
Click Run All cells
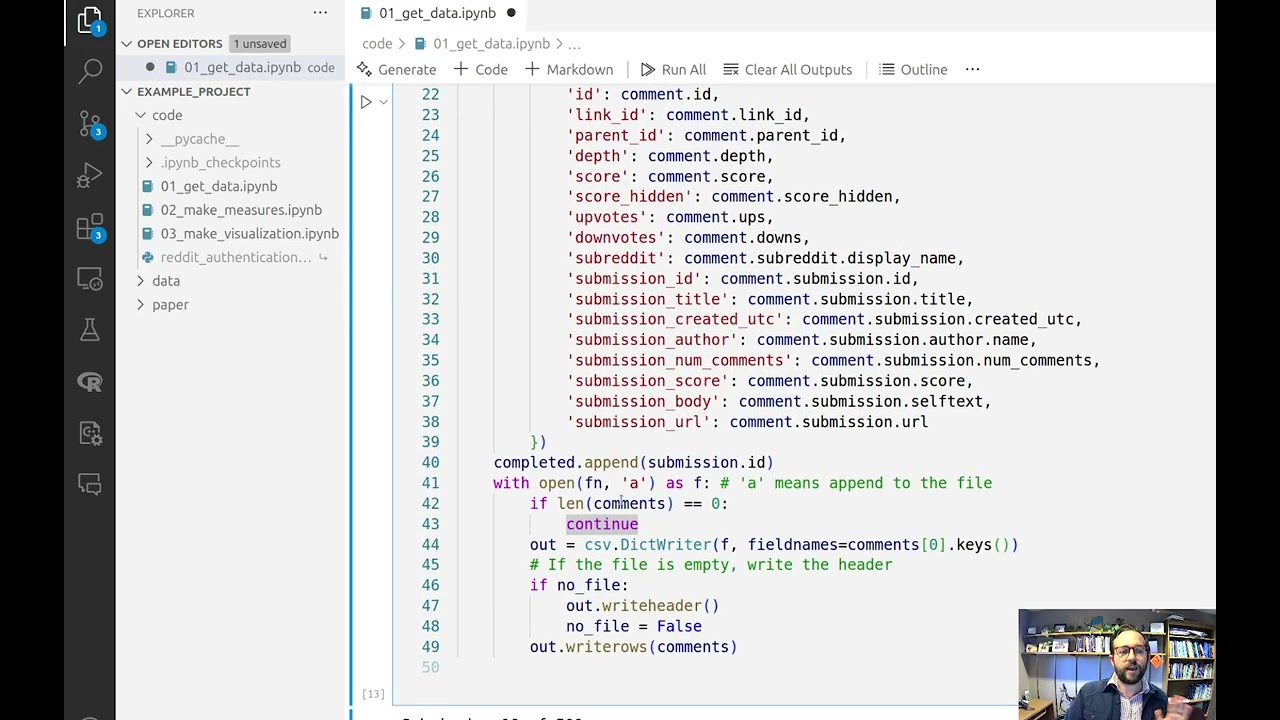673,70
